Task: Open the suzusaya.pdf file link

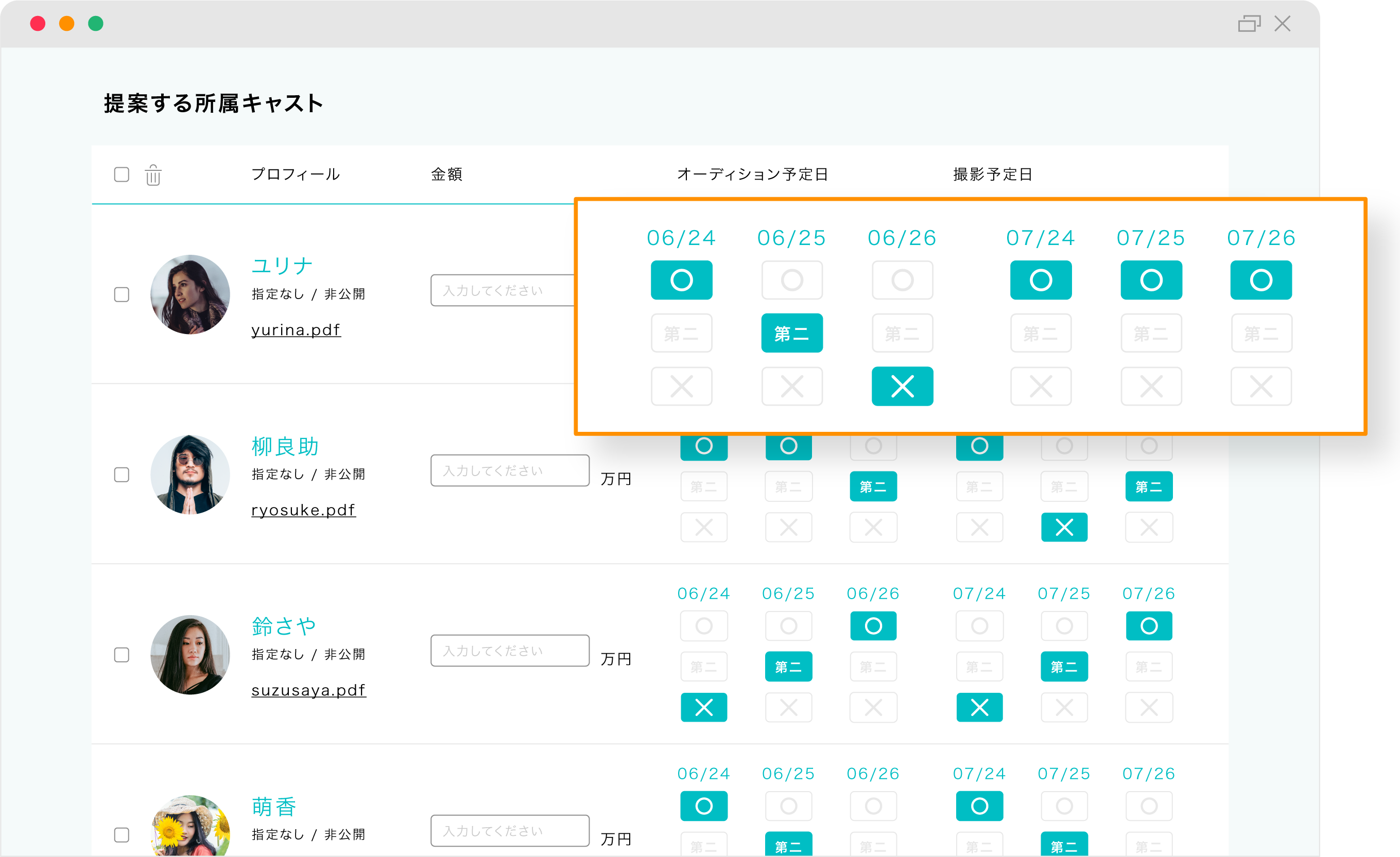Action: [x=308, y=690]
